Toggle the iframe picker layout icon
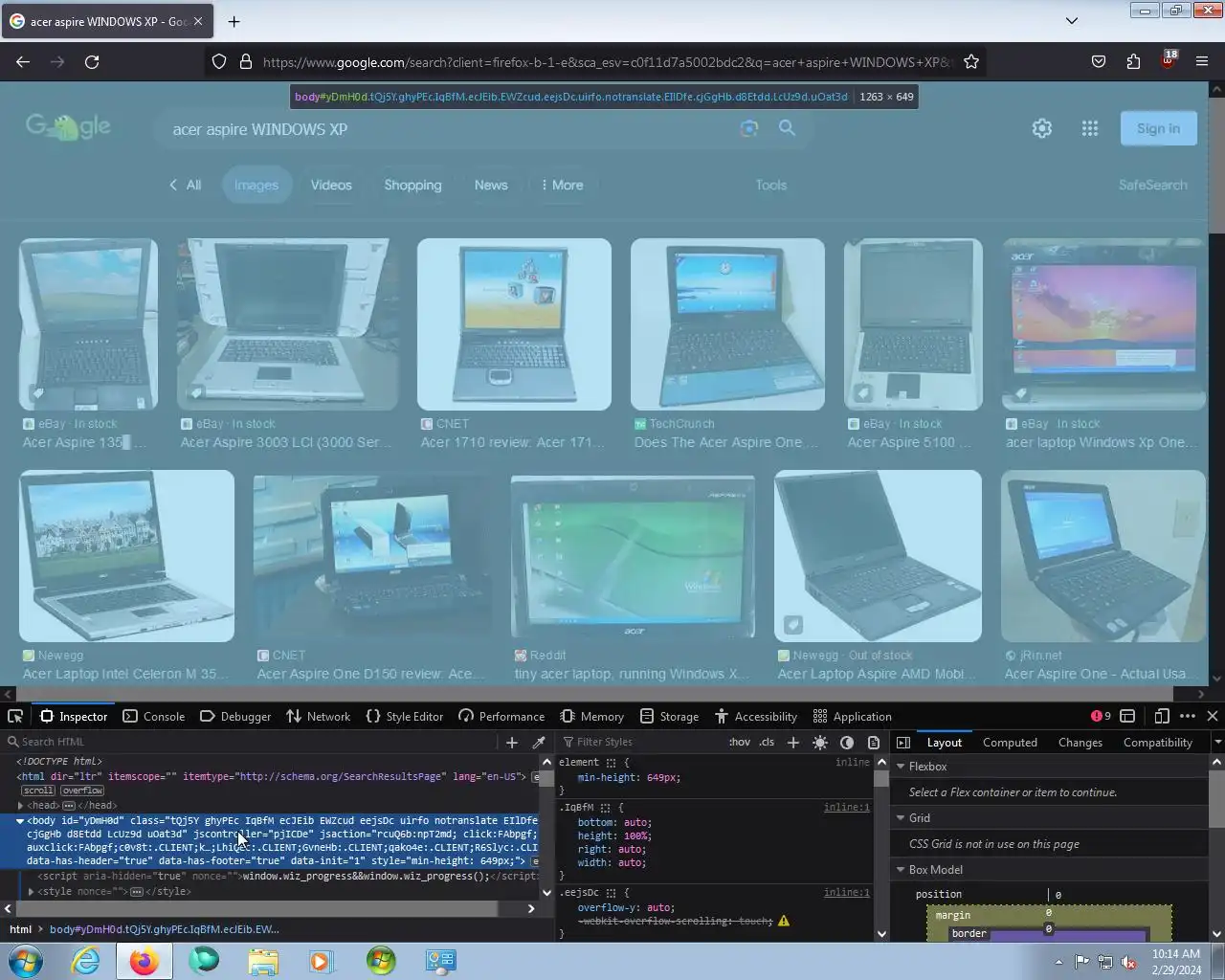Viewport: 1225px width, 980px height. tap(1128, 716)
